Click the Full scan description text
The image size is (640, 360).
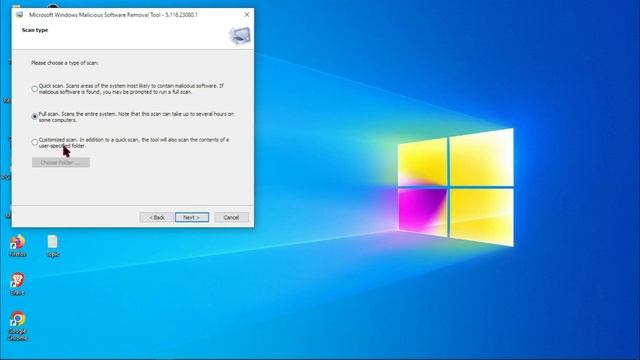tap(136, 117)
